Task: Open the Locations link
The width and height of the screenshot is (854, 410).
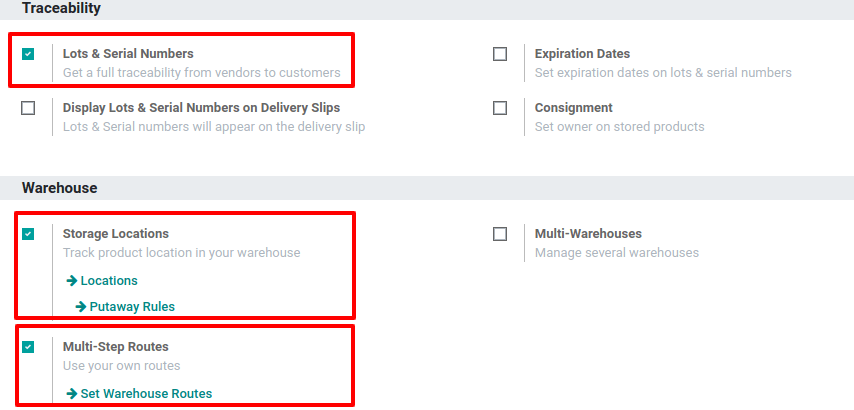Action: tap(109, 281)
